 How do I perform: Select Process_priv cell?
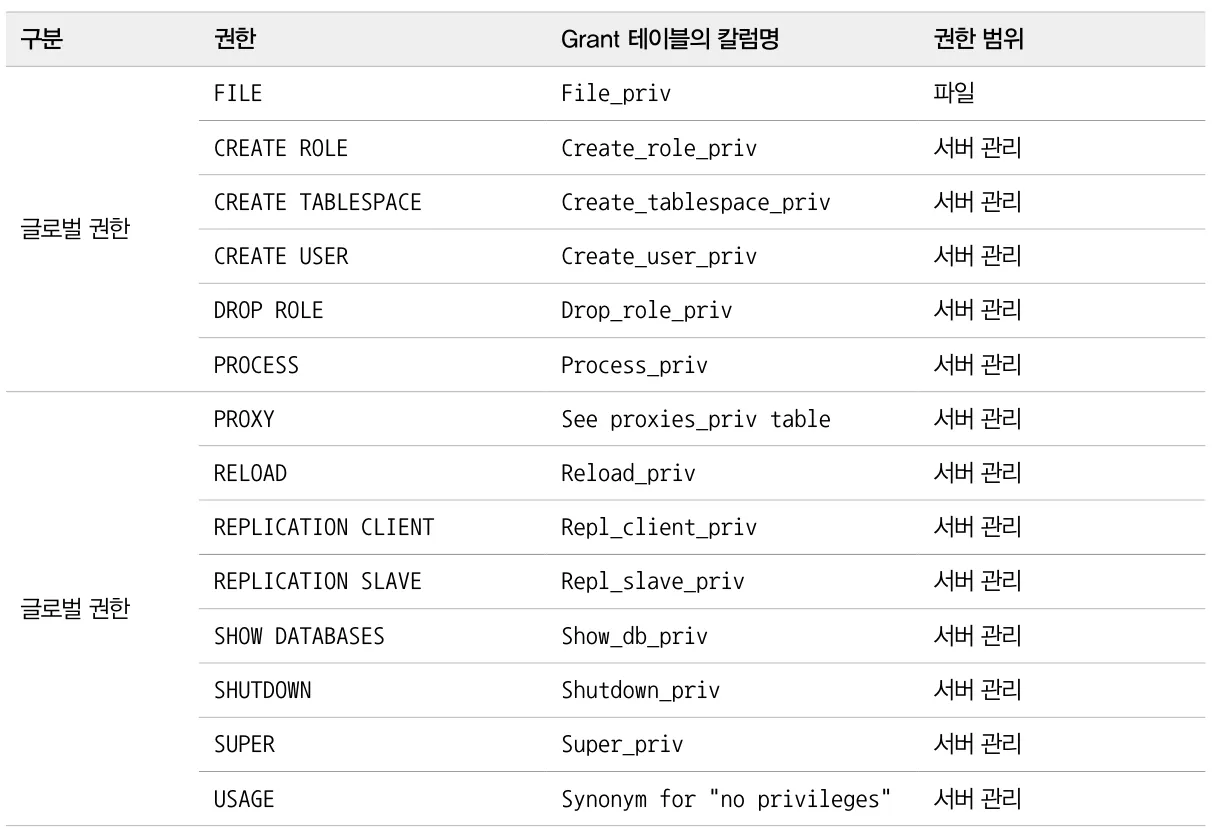click(x=634, y=366)
